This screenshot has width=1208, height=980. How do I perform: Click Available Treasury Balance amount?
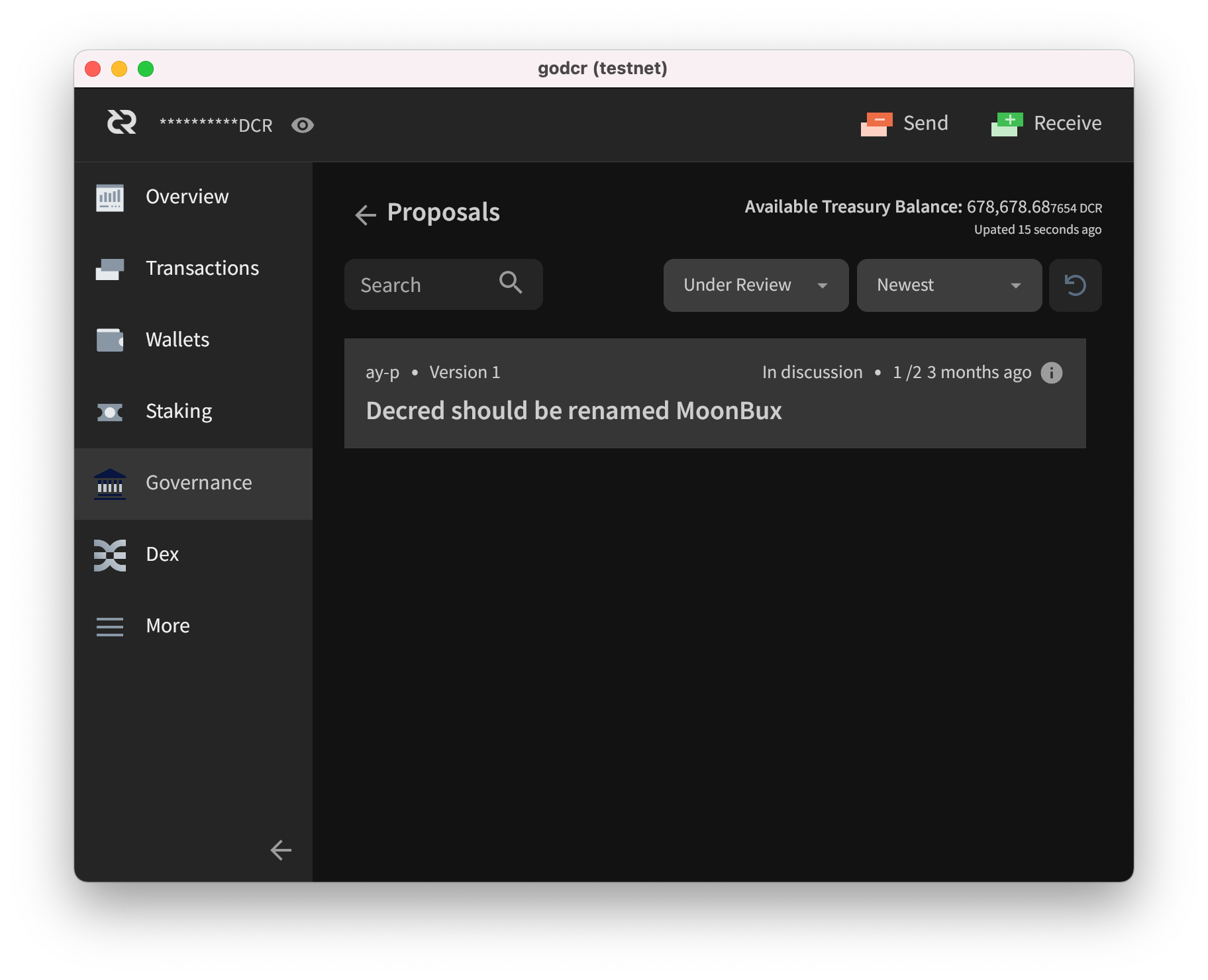point(1034,207)
